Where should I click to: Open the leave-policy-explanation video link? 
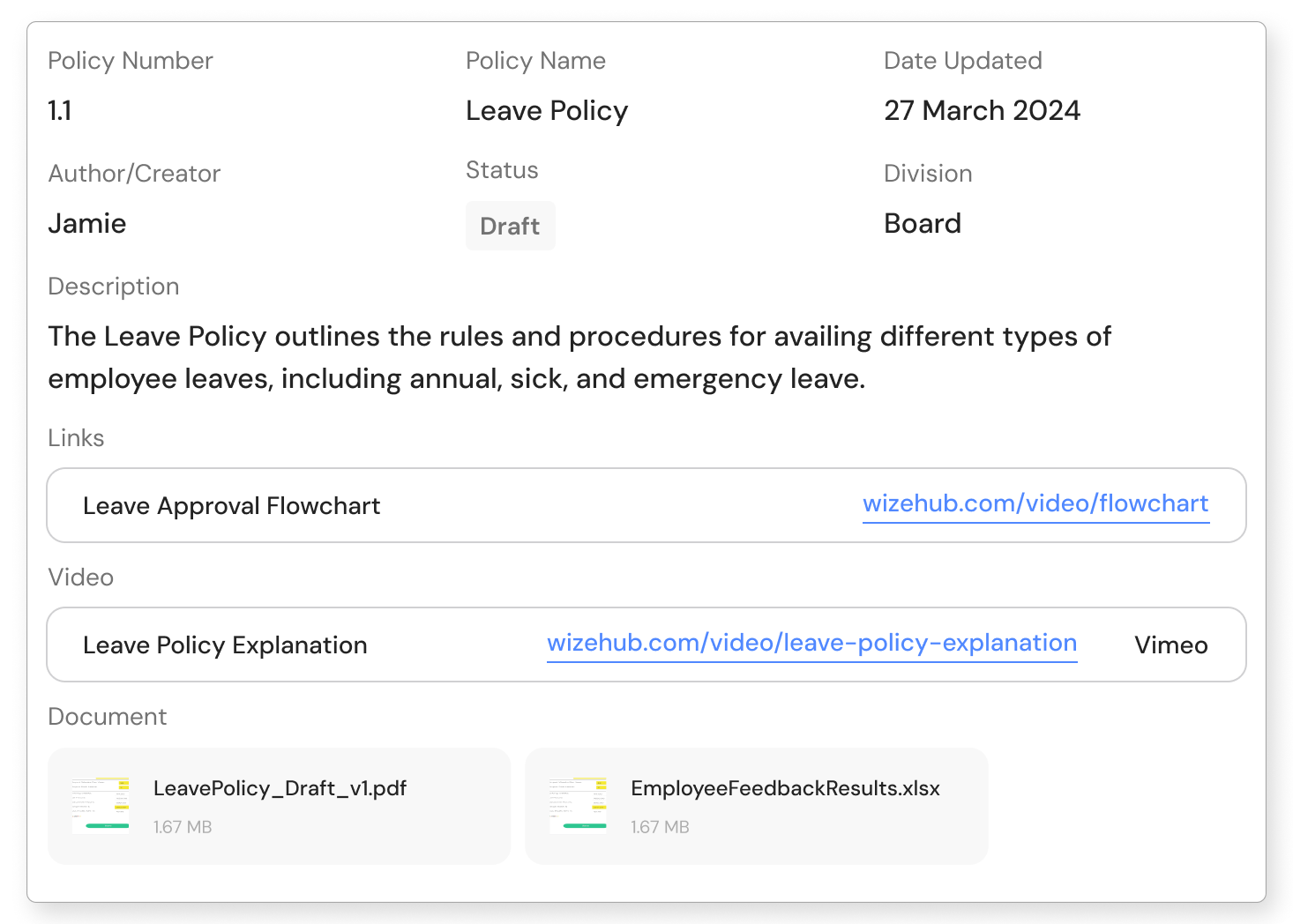pos(811,643)
